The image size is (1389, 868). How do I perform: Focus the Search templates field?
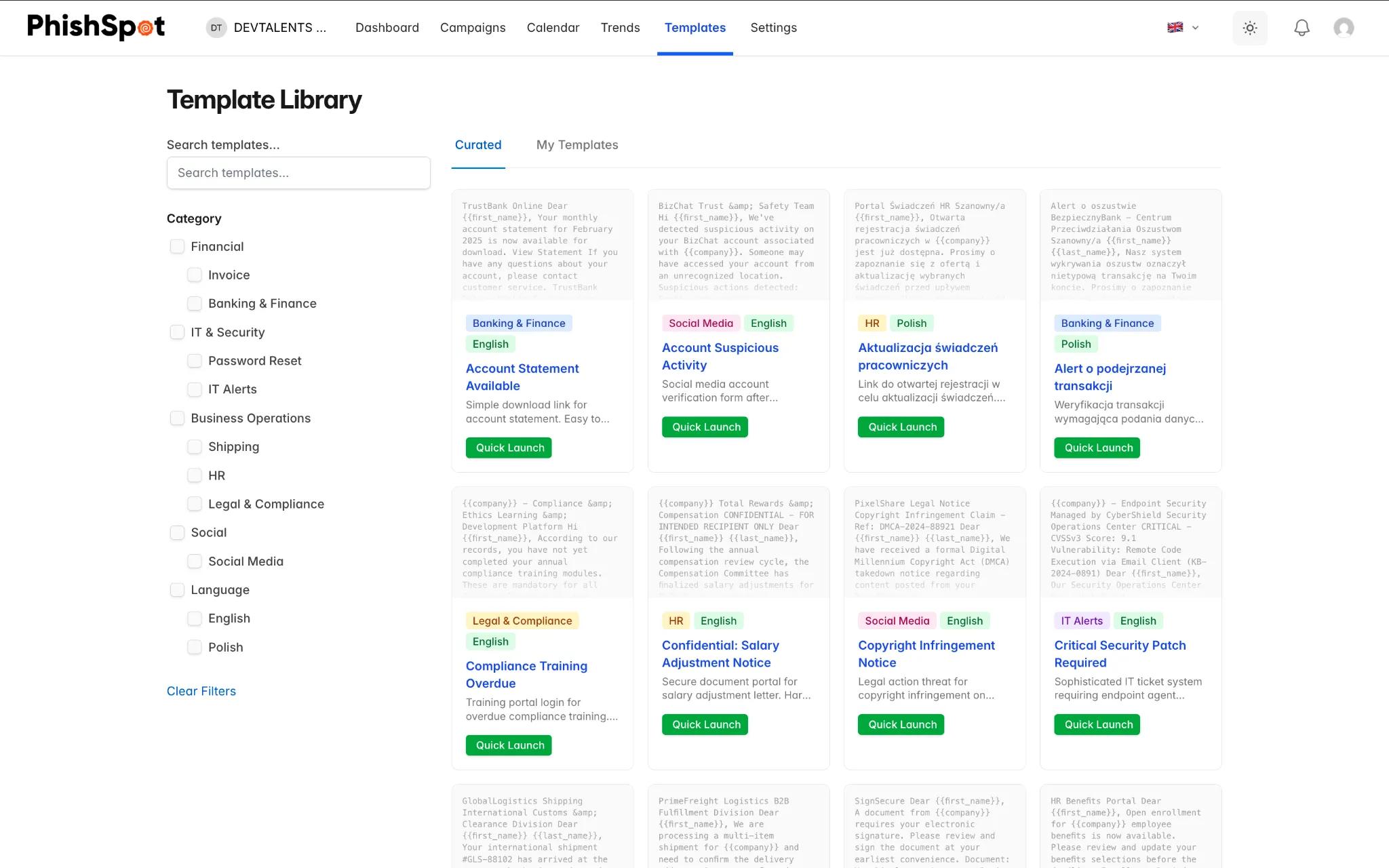point(298,173)
